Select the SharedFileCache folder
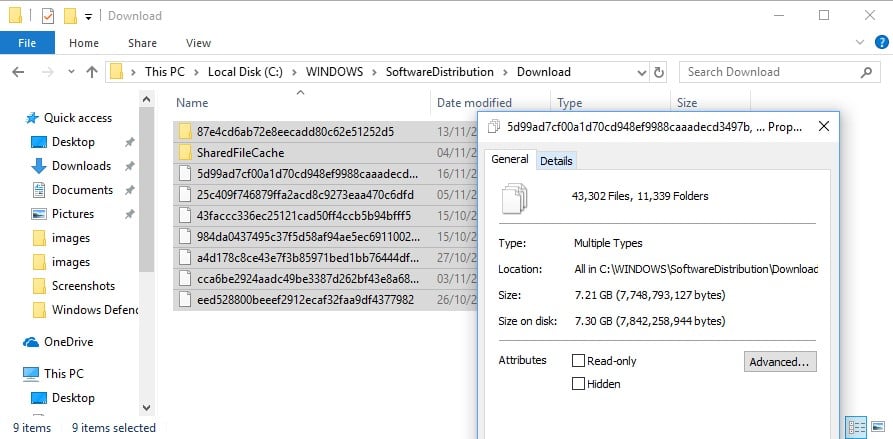893x439 pixels. tap(240, 153)
